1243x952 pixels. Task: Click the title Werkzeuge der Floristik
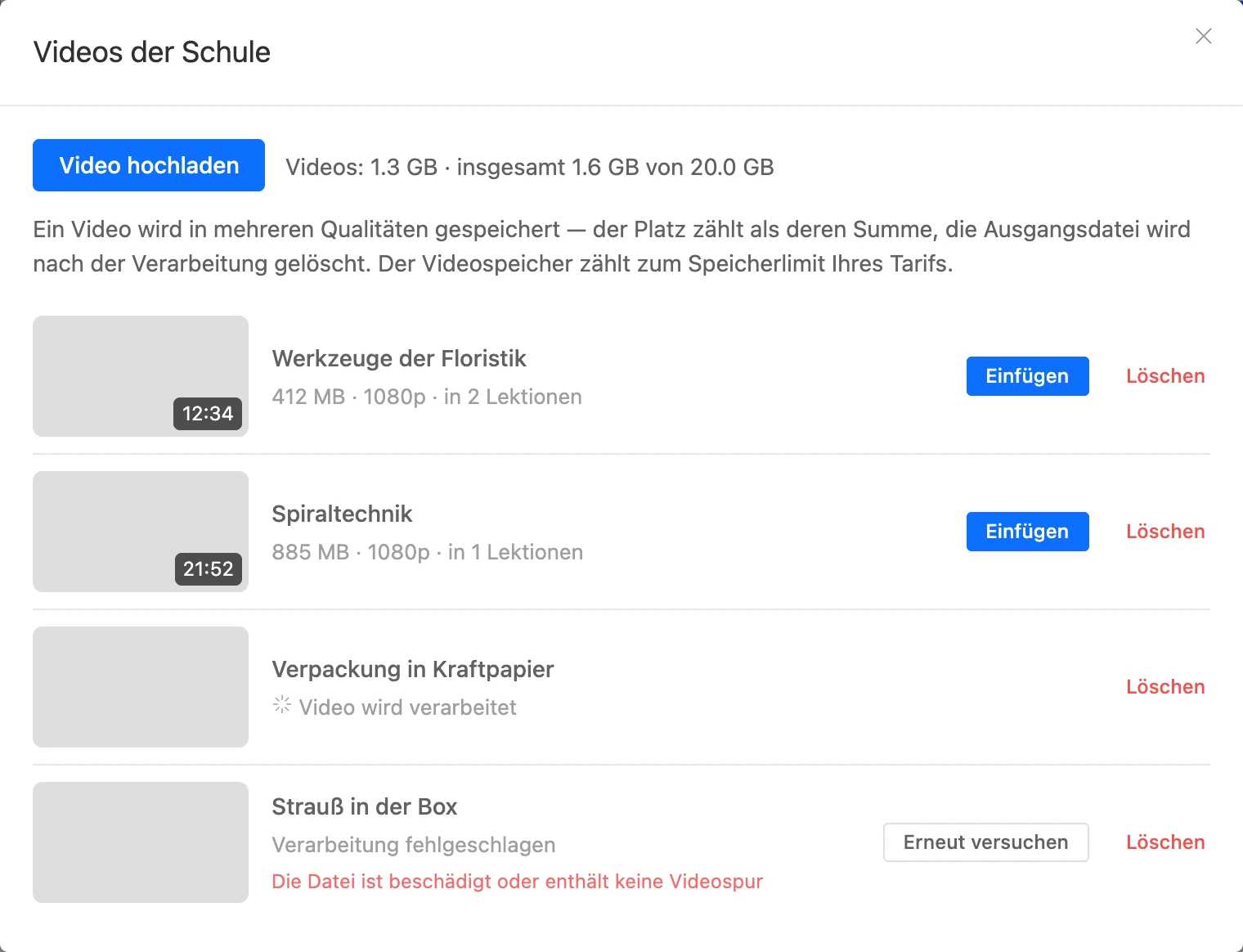(x=399, y=359)
